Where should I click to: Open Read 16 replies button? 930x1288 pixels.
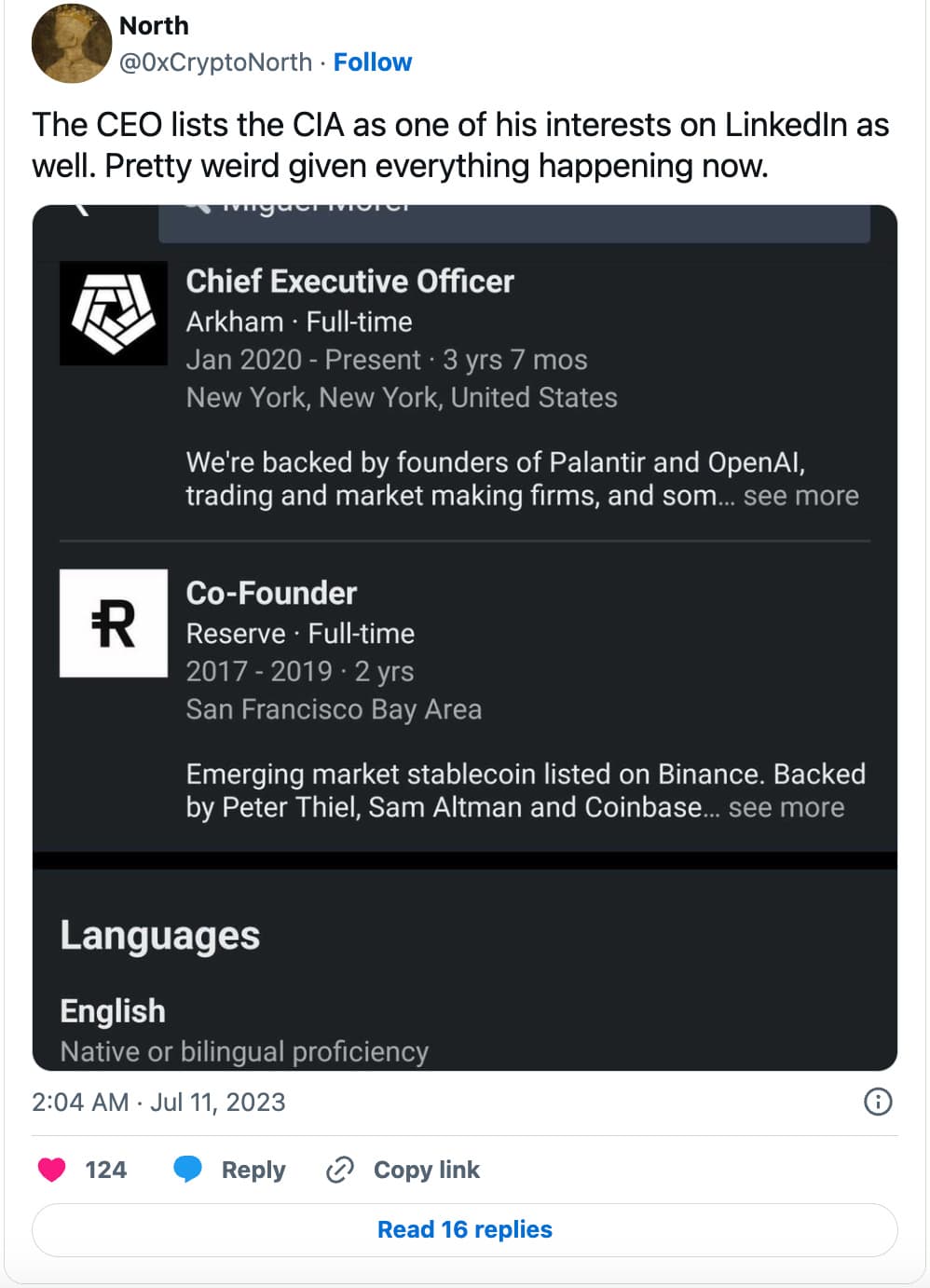(465, 1230)
